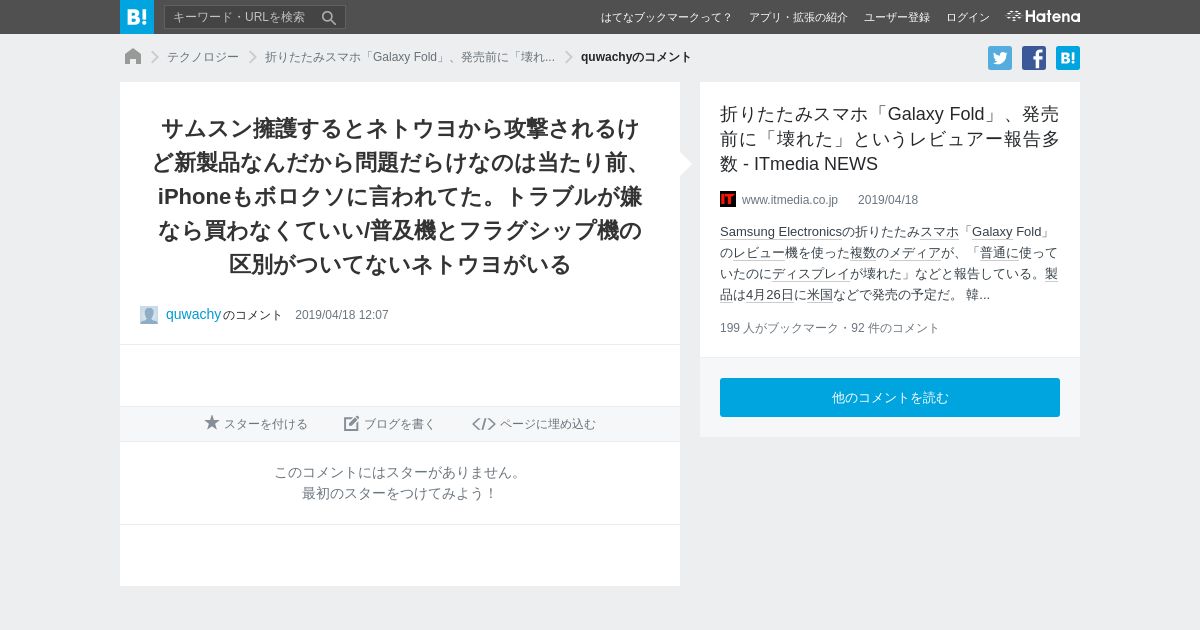Click comment timestamp 2019/04/18 12:07

(x=342, y=315)
